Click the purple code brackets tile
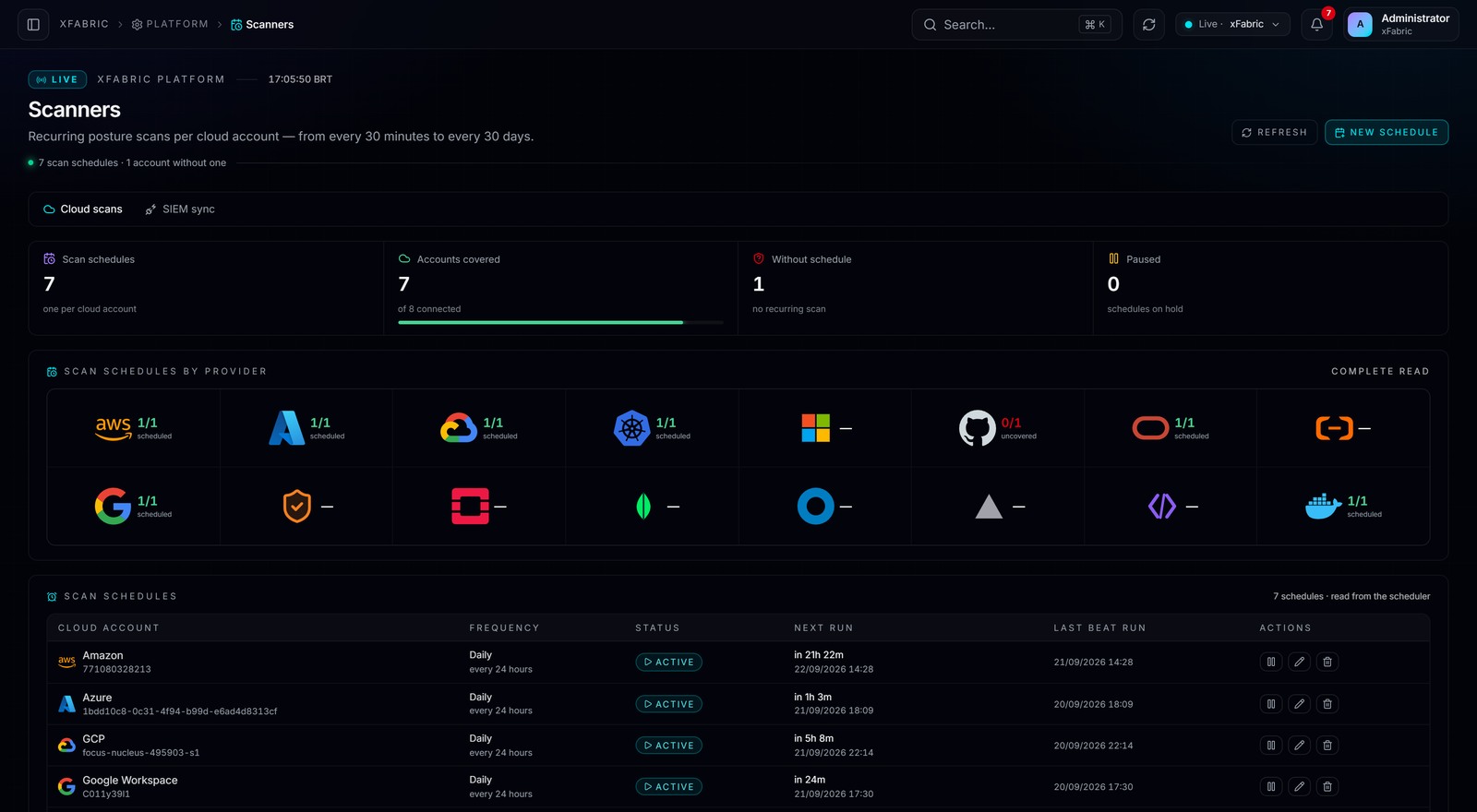This screenshot has height=812, width=1477. [1171, 507]
